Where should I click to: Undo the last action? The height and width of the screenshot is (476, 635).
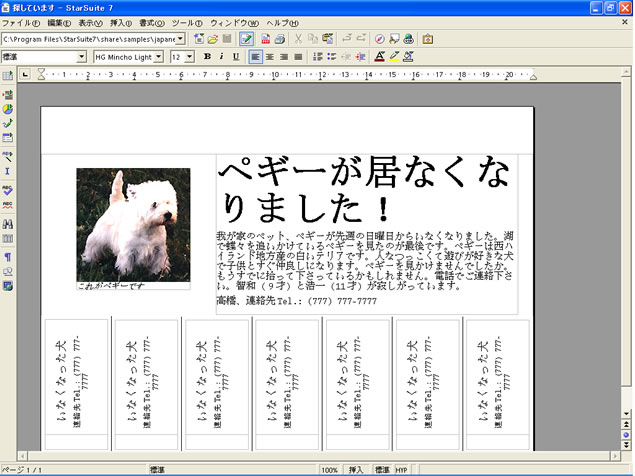pyautogui.click(x=347, y=39)
